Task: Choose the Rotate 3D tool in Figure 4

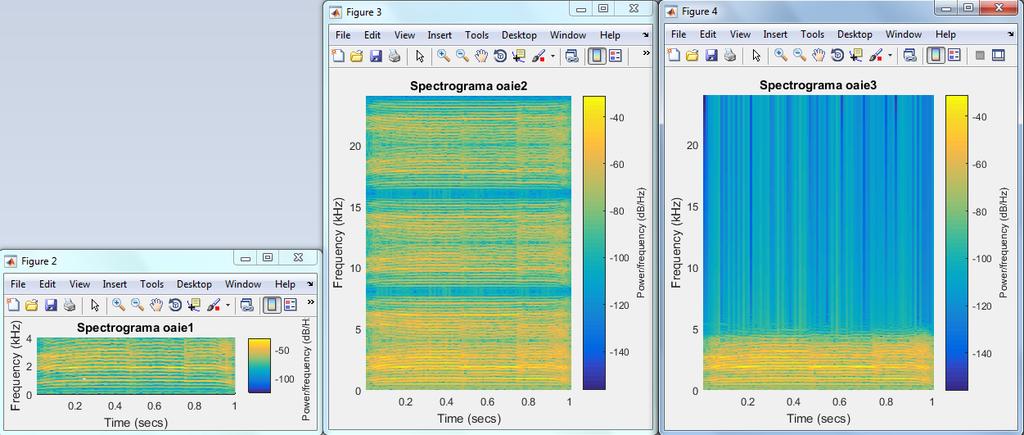Action: pyautogui.click(x=837, y=56)
